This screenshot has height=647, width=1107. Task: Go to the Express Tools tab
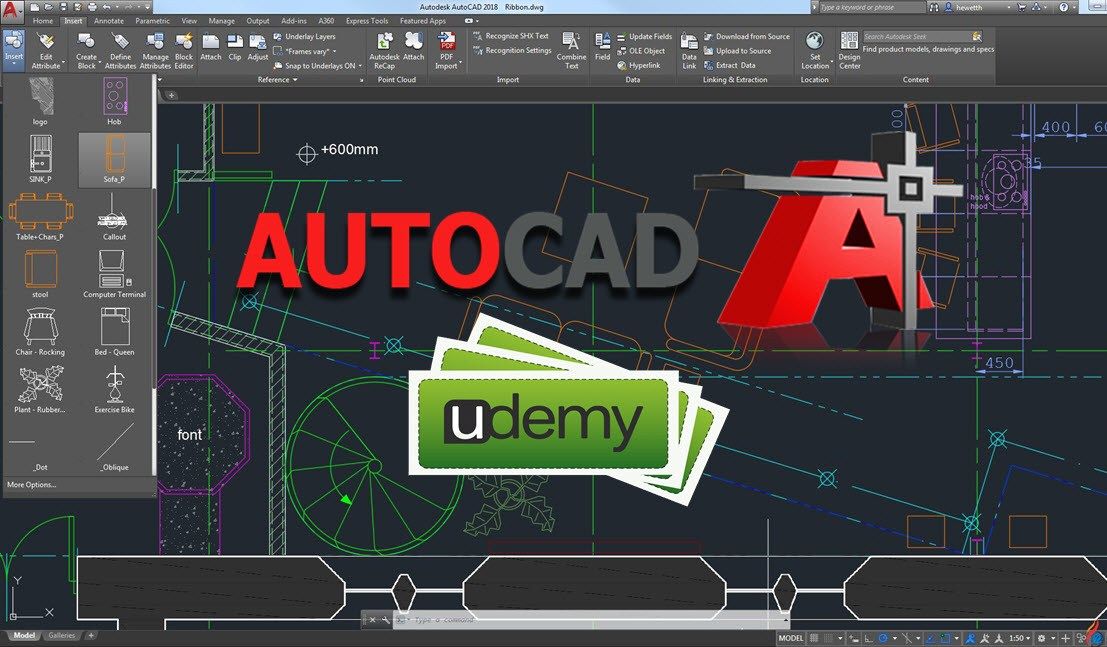367,21
